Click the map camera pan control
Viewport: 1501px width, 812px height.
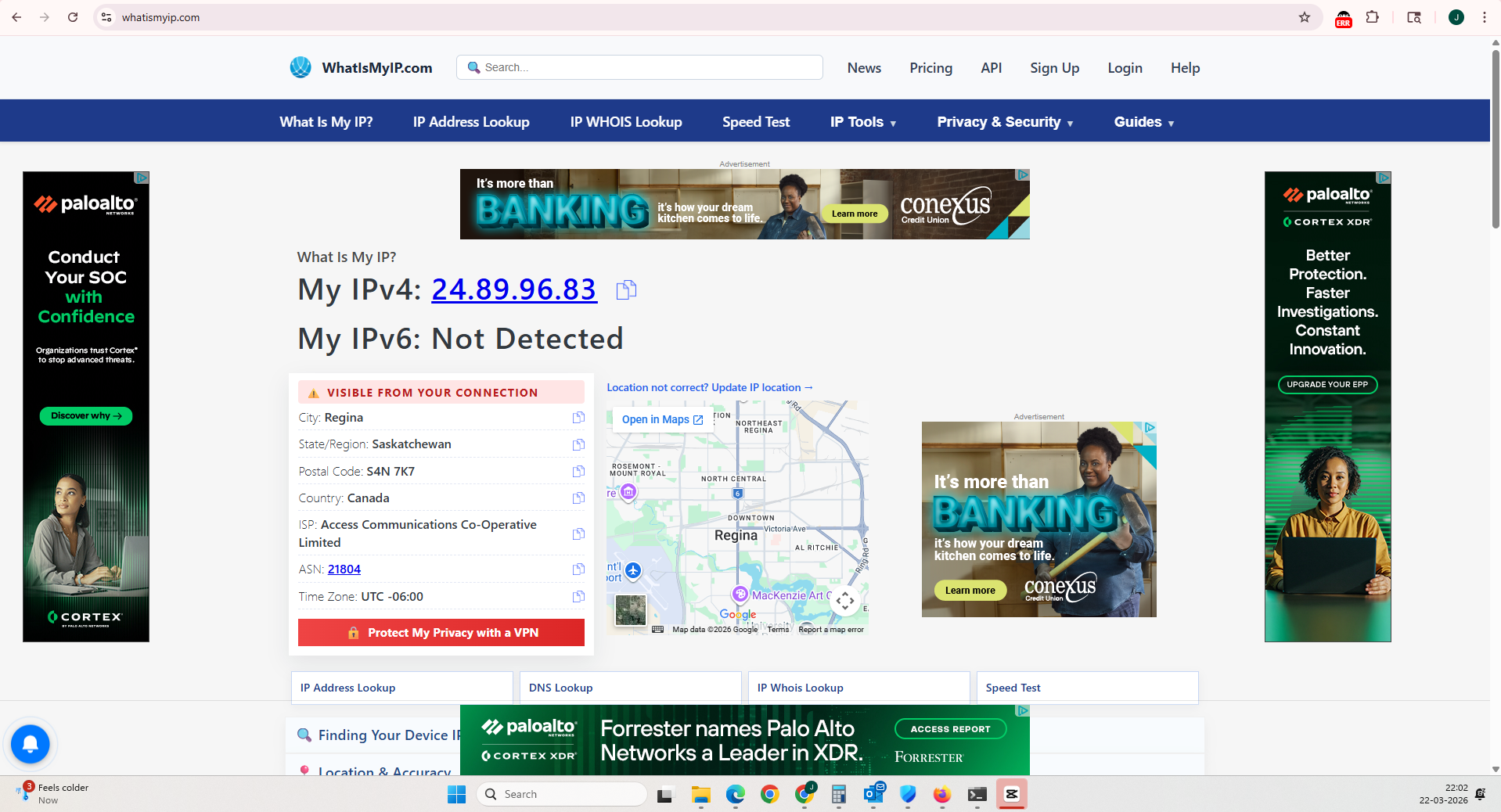(x=844, y=601)
